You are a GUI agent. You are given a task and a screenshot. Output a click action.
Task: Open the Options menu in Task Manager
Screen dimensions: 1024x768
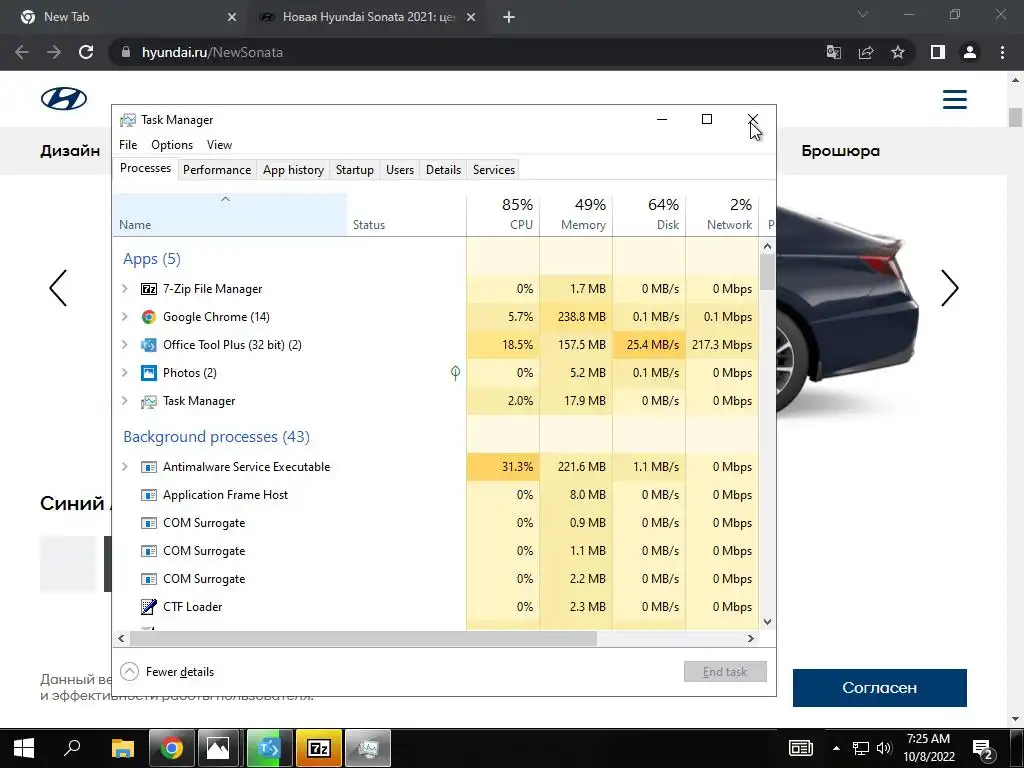click(x=172, y=145)
